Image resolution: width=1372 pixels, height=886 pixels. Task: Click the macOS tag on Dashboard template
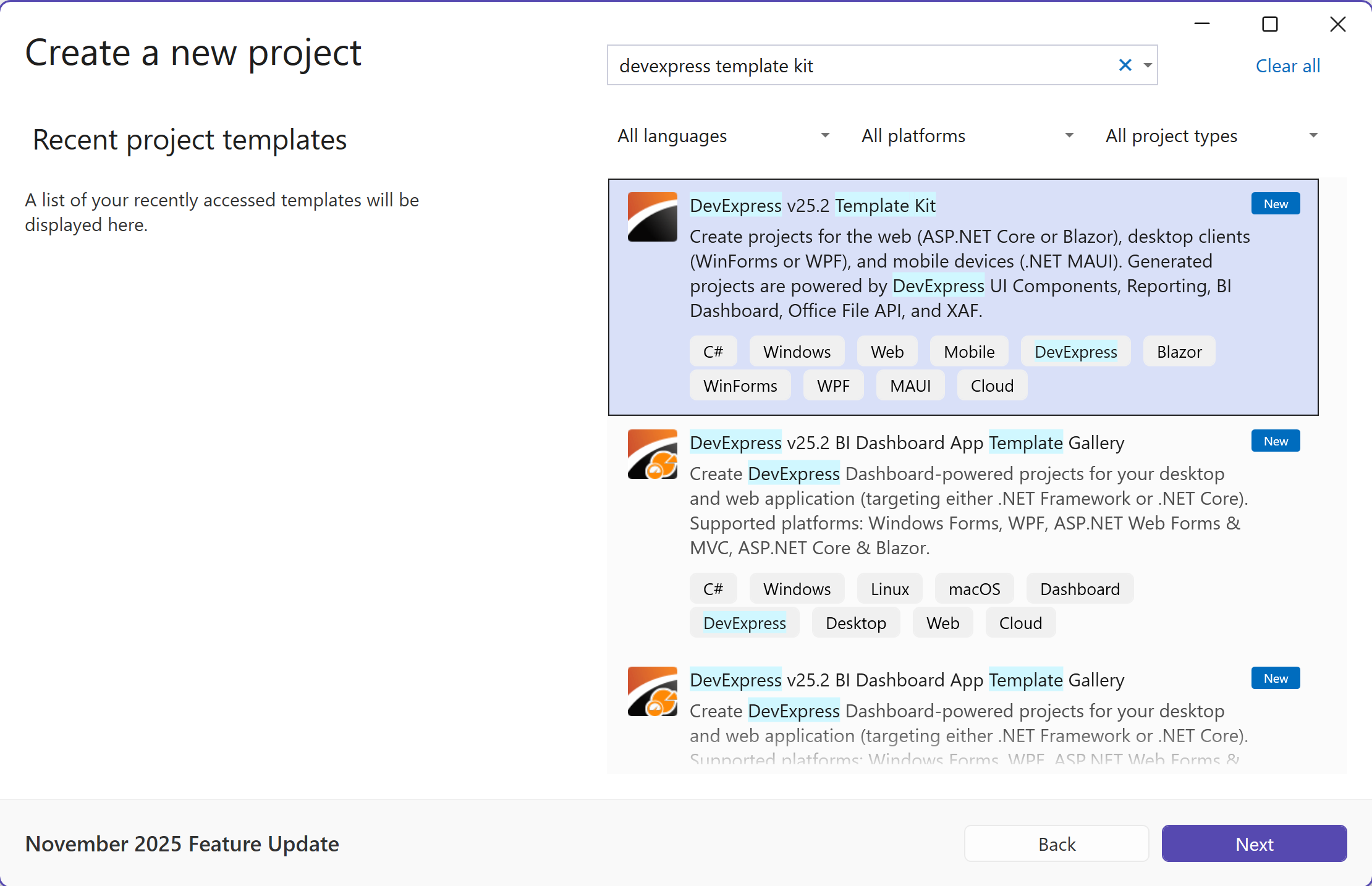coord(974,589)
